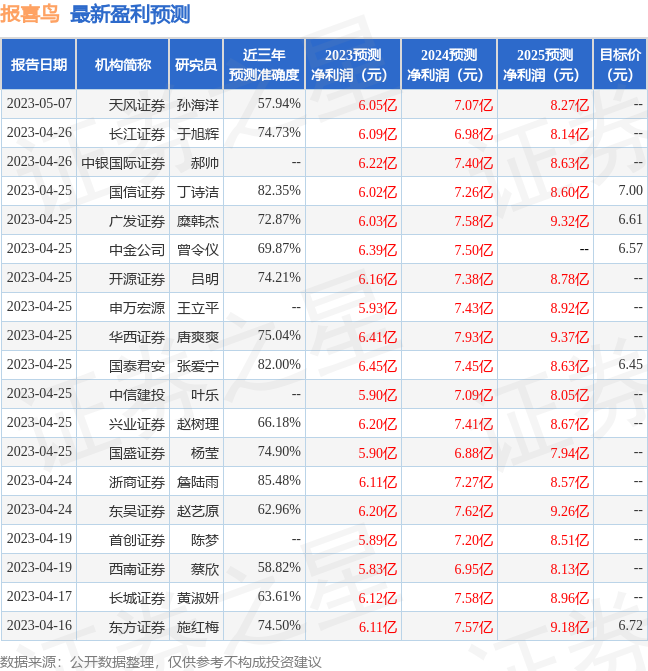The height and width of the screenshot is (671, 648).
Task: Click accuracy value 85.48%
Action: [279, 481]
